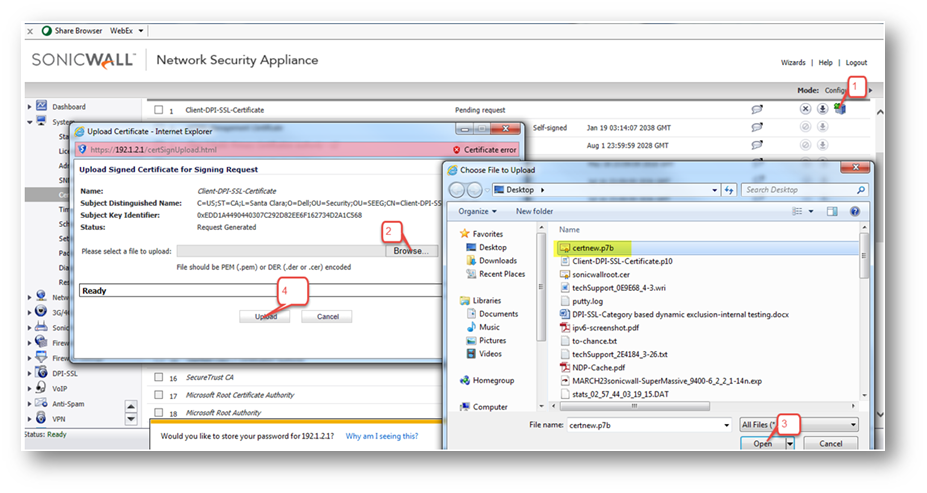The height and width of the screenshot is (493, 927).
Task: Click details comment icon on Pending request row
Action: [757, 109]
